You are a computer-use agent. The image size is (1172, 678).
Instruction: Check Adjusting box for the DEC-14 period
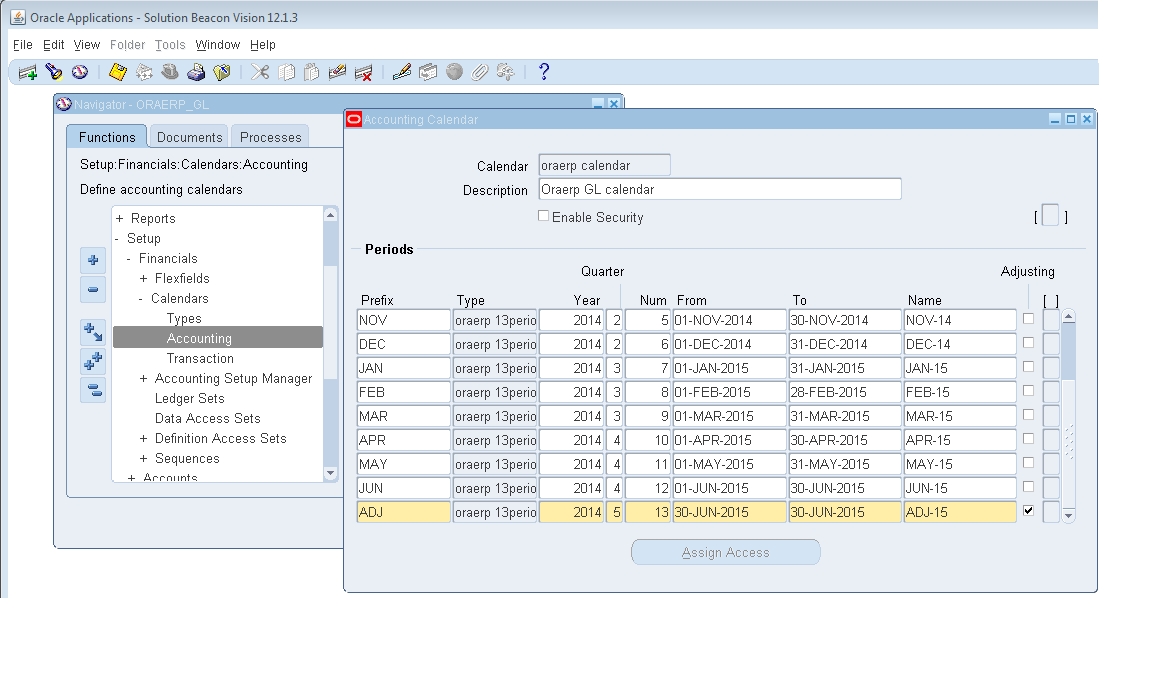[1028, 343]
